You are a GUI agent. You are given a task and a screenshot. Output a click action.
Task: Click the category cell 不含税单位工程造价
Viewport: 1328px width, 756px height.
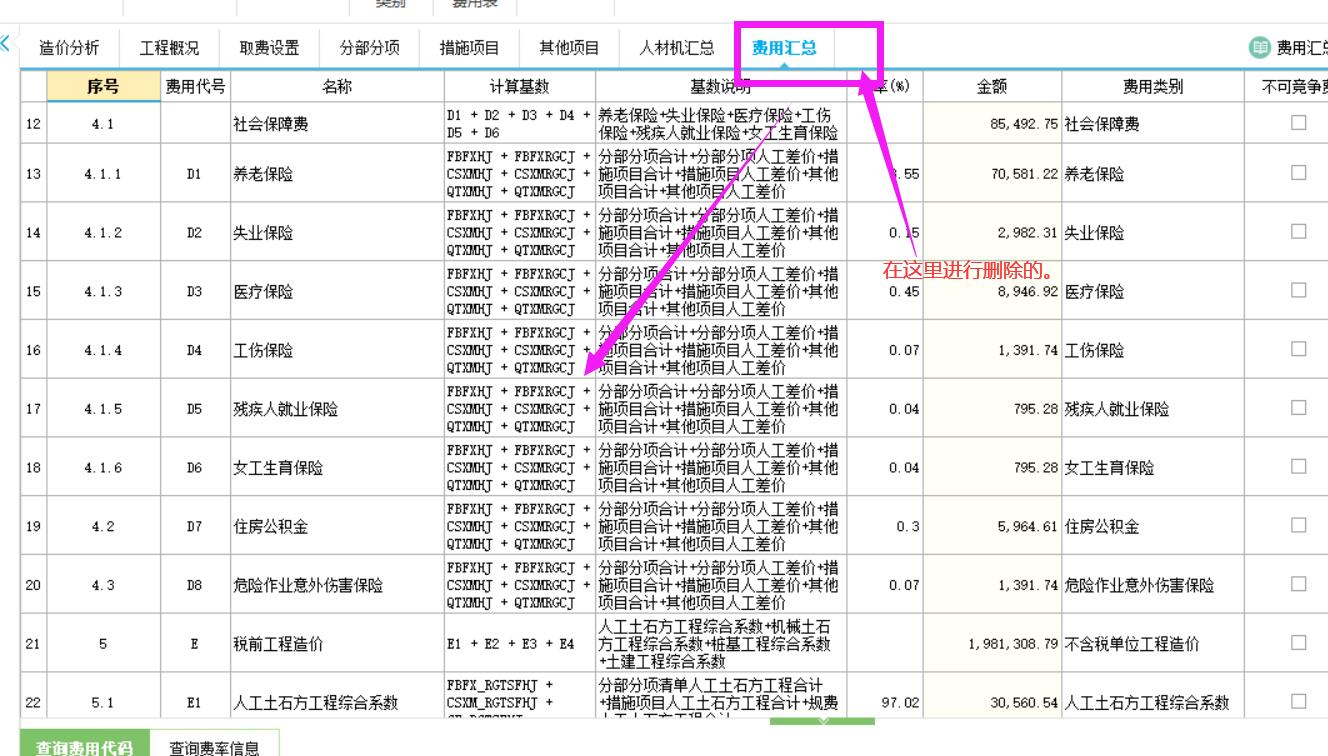1153,644
